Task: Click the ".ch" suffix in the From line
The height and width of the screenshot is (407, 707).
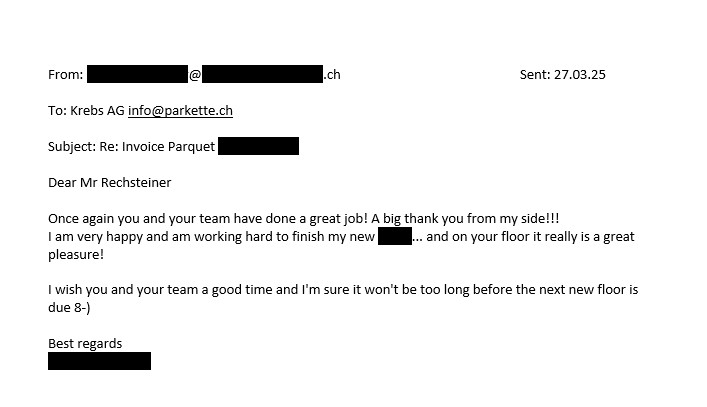Action: pos(332,74)
